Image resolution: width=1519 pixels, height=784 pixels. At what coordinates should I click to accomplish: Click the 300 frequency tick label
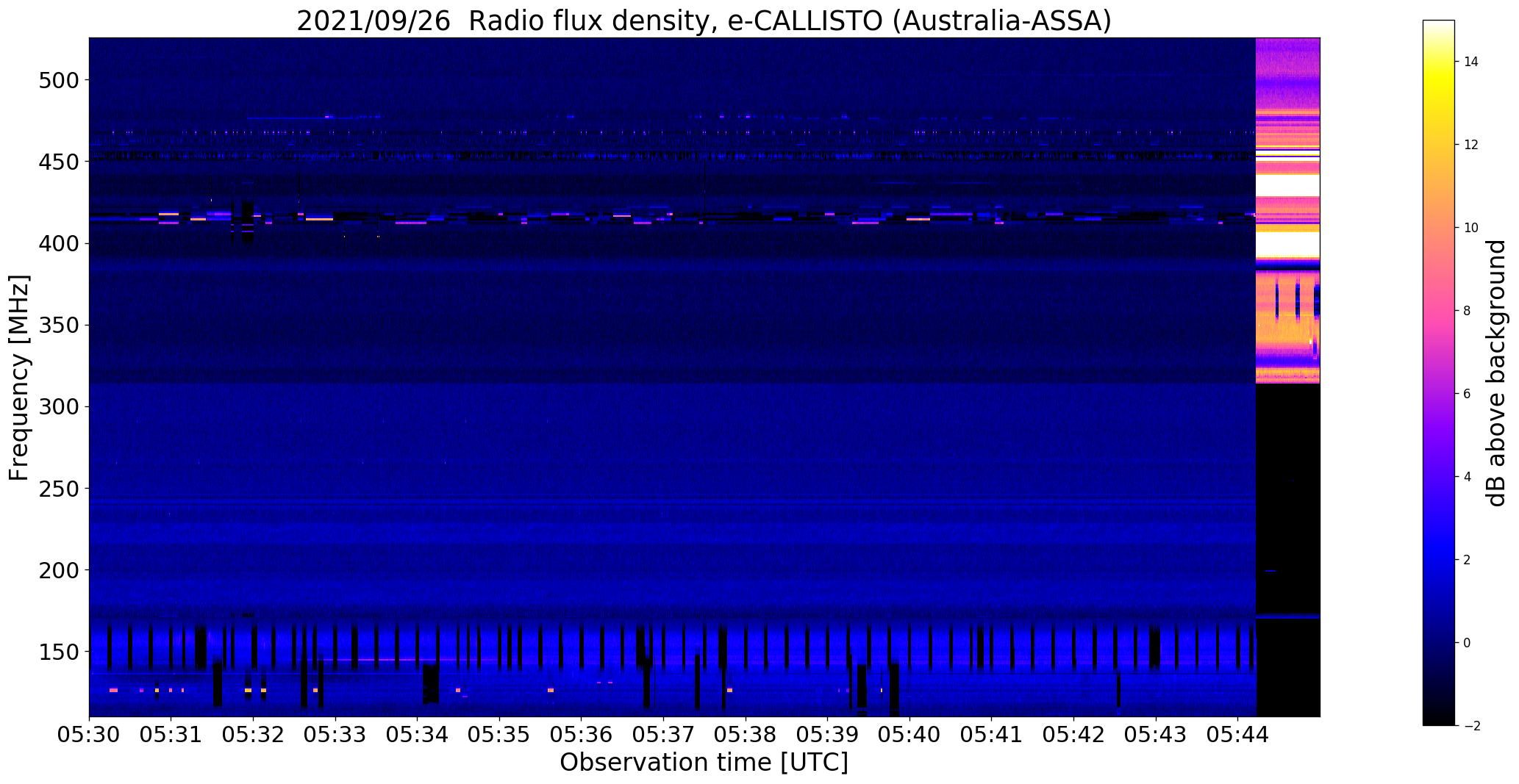(x=58, y=406)
